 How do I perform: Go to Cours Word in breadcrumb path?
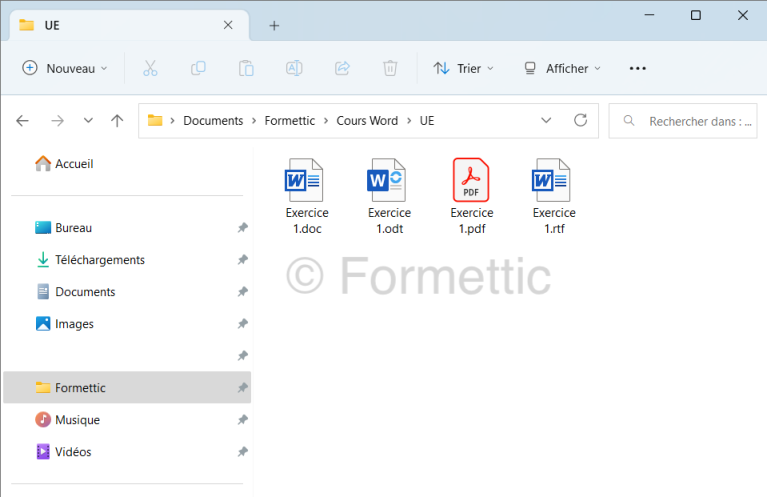tap(367, 120)
